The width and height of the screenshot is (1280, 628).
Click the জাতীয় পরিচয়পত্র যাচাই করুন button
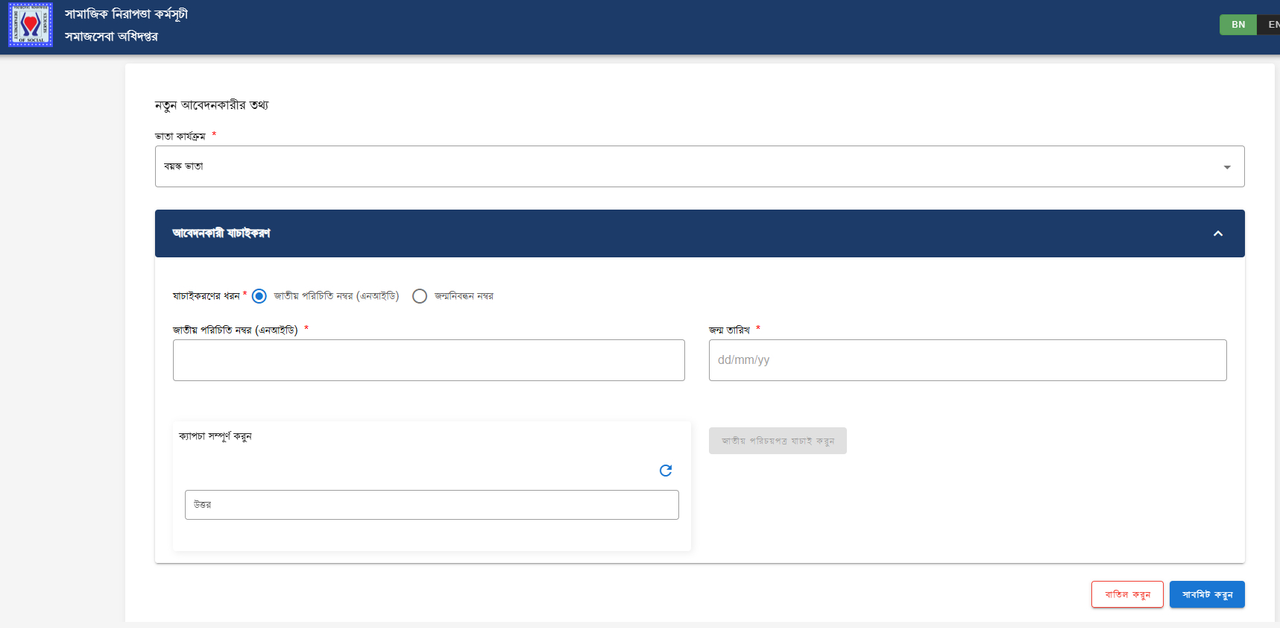coord(778,441)
